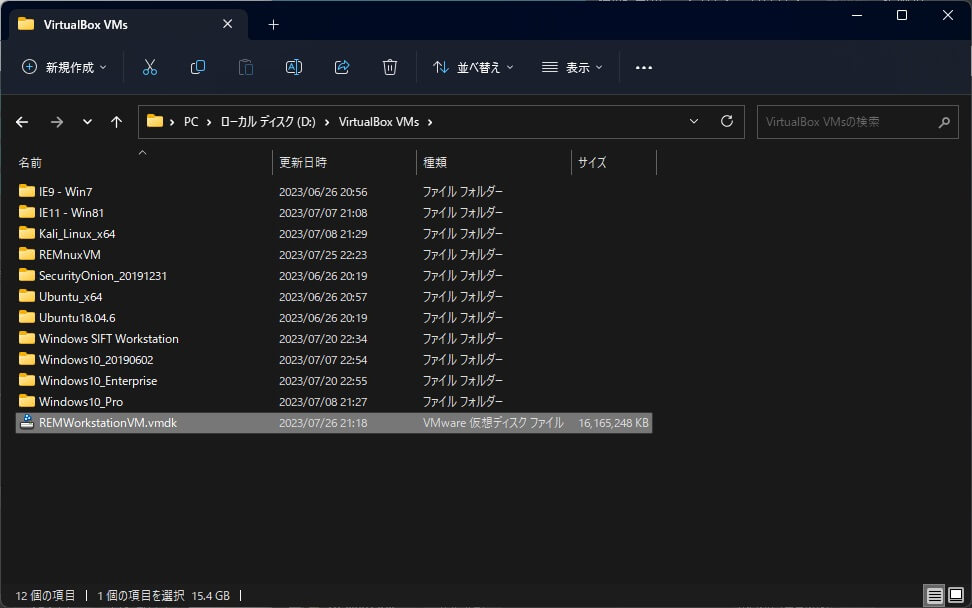Viewport: 972px width, 608px height.
Task: Expand chevron after PC breadcrumb
Action: point(209,122)
